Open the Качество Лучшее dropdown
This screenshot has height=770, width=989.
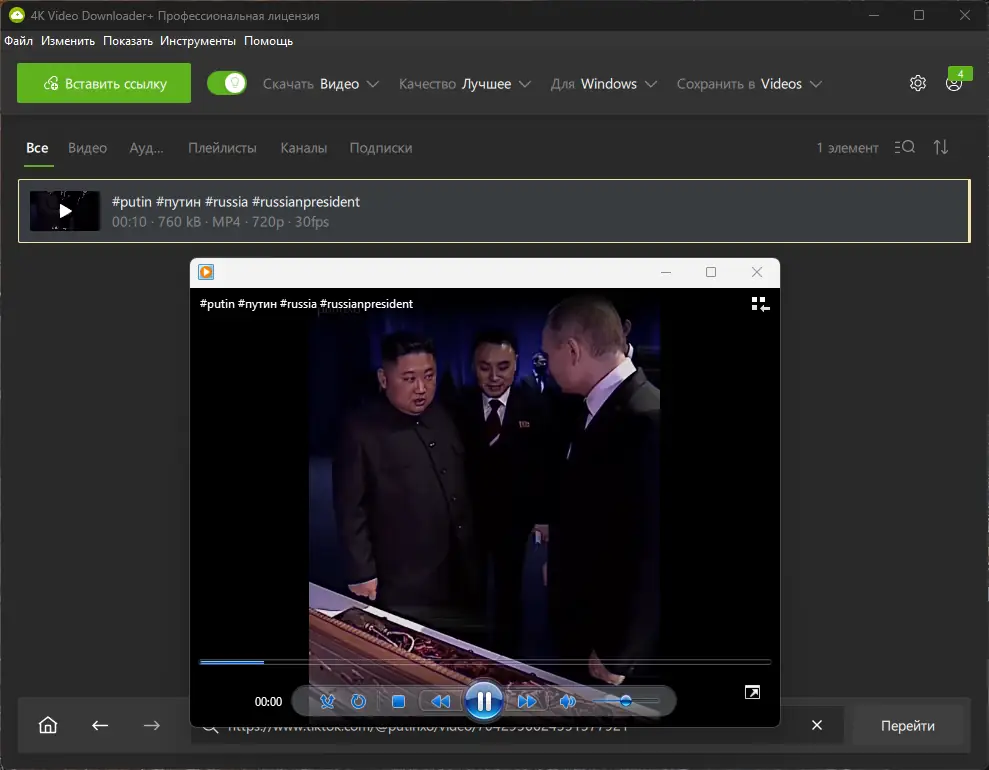point(465,84)
